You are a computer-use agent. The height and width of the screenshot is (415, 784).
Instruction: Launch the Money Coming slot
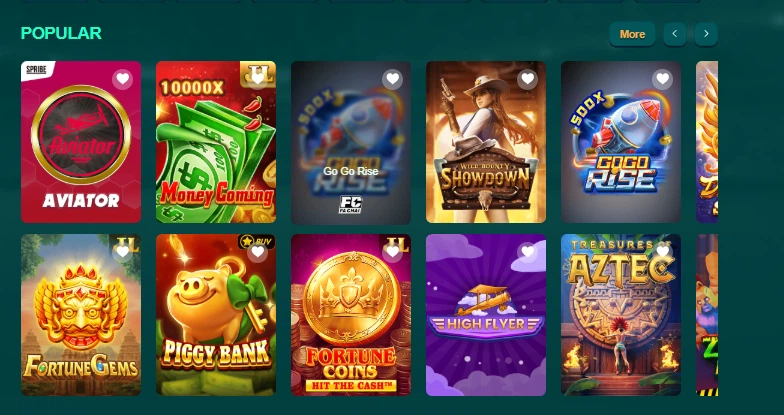click(216, 142)
